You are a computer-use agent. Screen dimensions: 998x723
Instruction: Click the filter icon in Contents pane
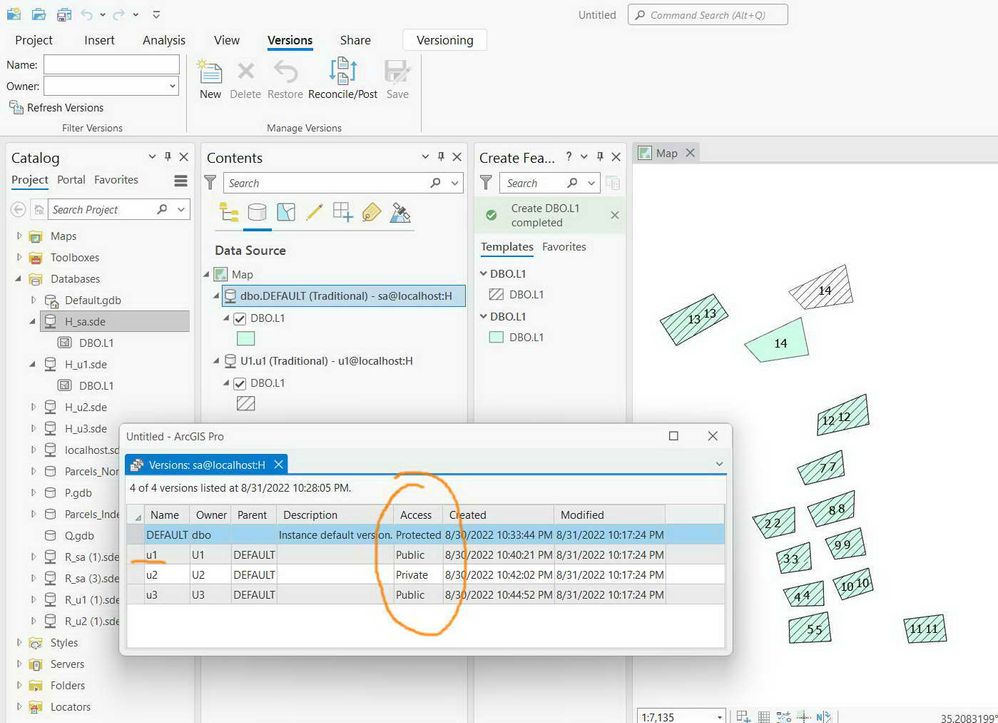210,183
